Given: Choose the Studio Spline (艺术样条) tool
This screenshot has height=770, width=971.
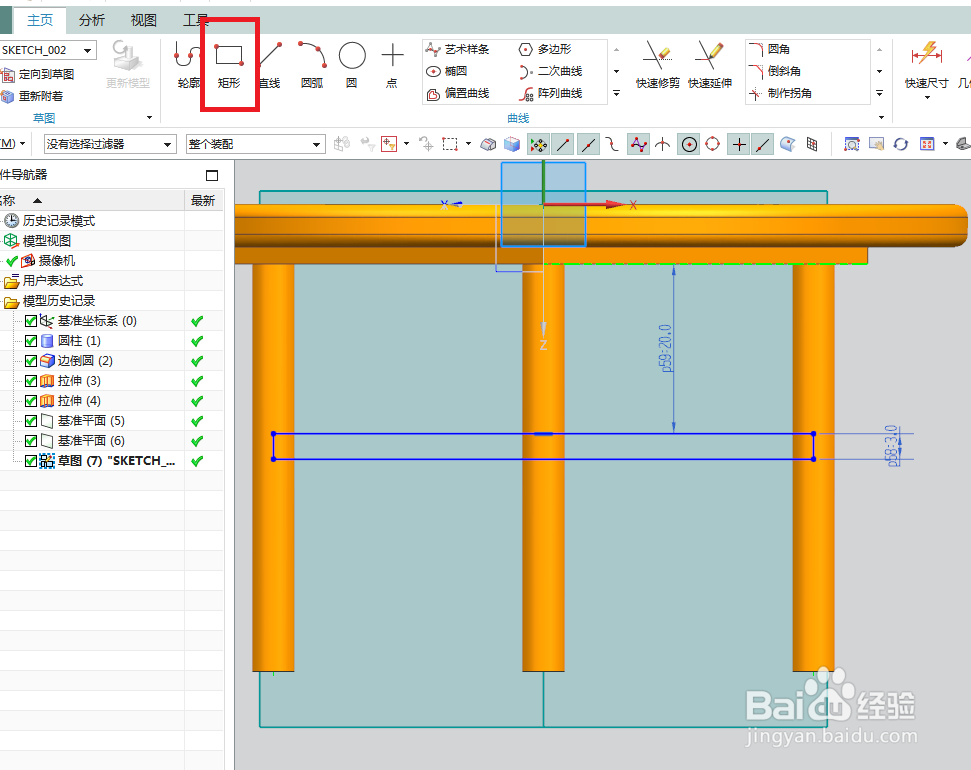Looking at the screenshot, I should click(458, 49).
